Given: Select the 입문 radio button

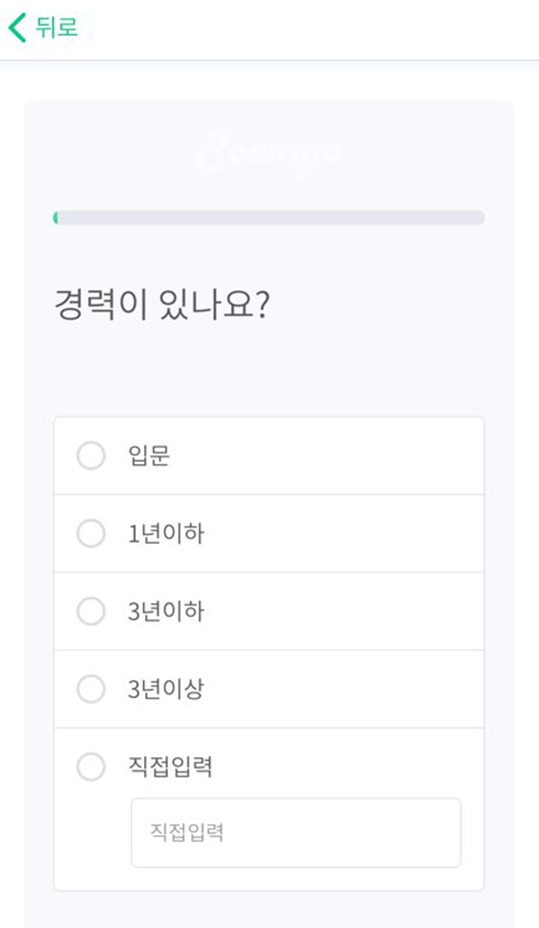Looking at the screenshot, I should click(x=91, y=456).
